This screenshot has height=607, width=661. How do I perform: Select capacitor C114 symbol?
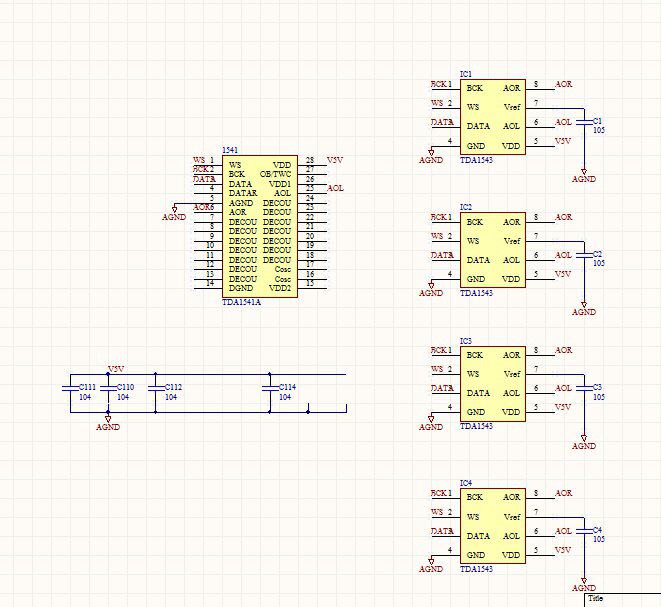[x=270, y=388]
